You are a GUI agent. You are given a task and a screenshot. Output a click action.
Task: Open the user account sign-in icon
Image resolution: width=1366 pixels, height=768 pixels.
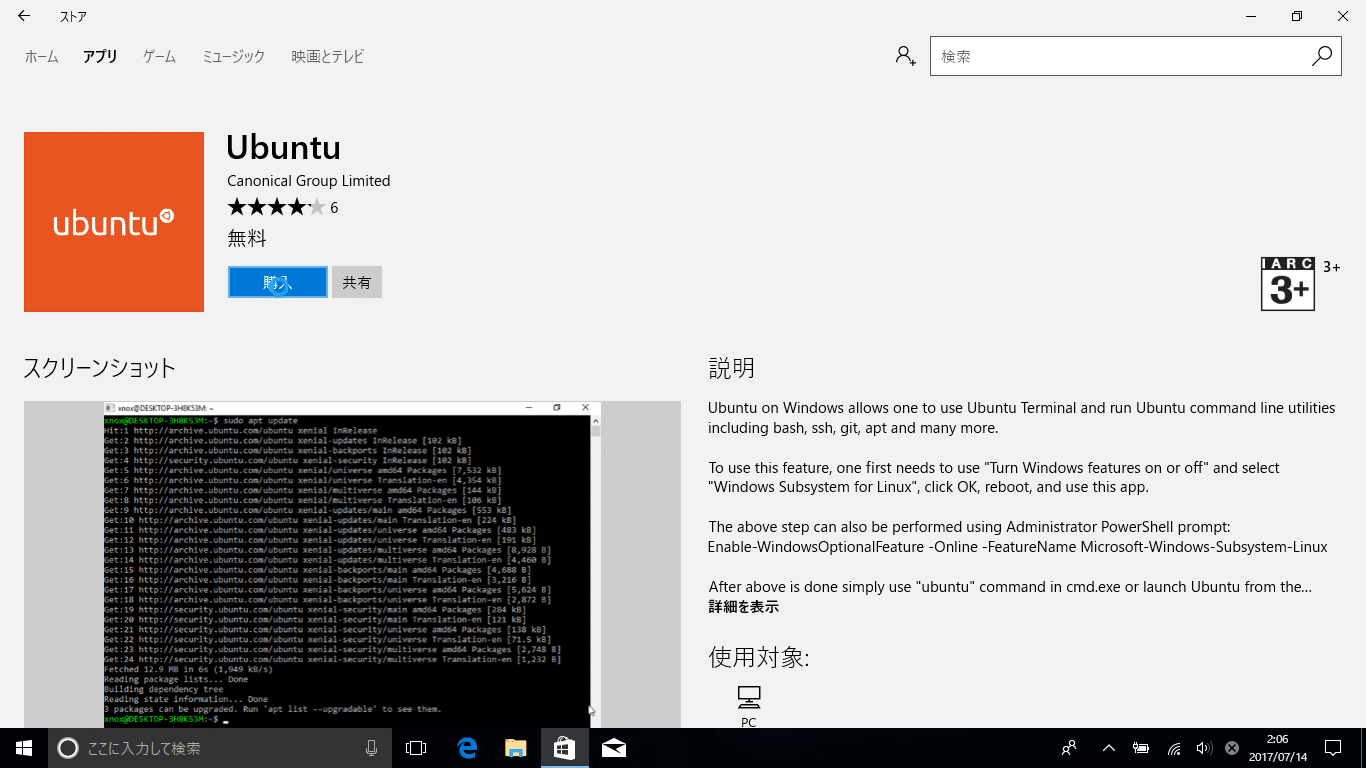[905, 56]
